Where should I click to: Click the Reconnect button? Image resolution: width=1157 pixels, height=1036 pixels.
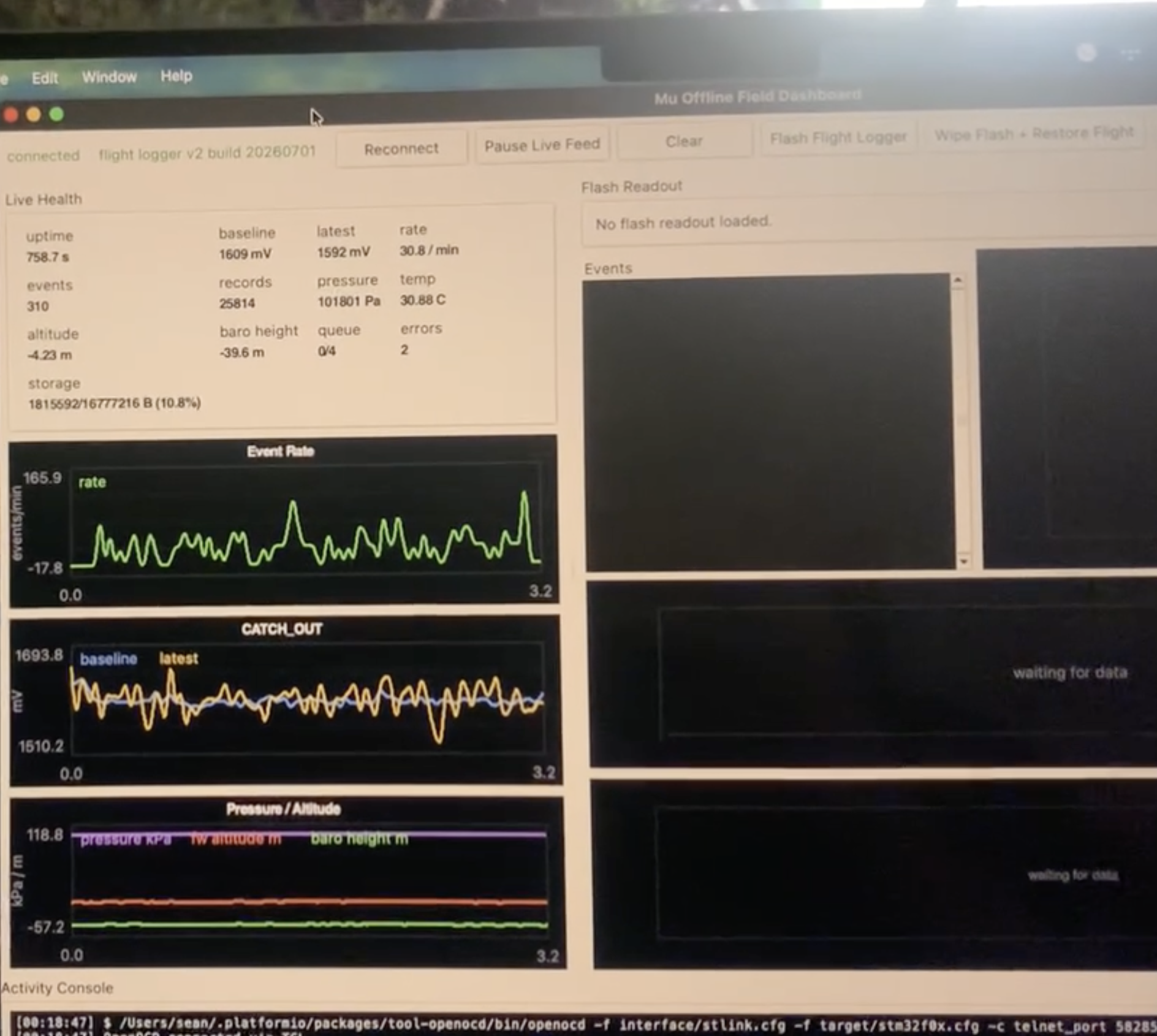point(401,148)
